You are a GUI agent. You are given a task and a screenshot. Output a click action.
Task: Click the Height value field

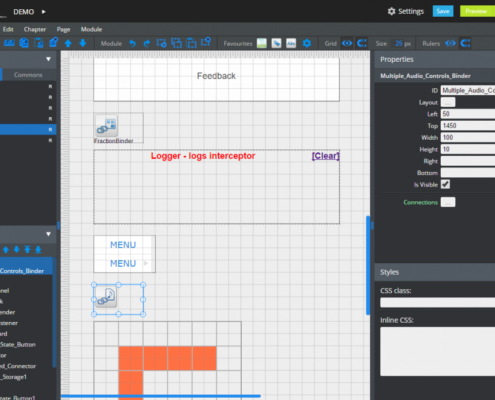(x=468, y=149)
